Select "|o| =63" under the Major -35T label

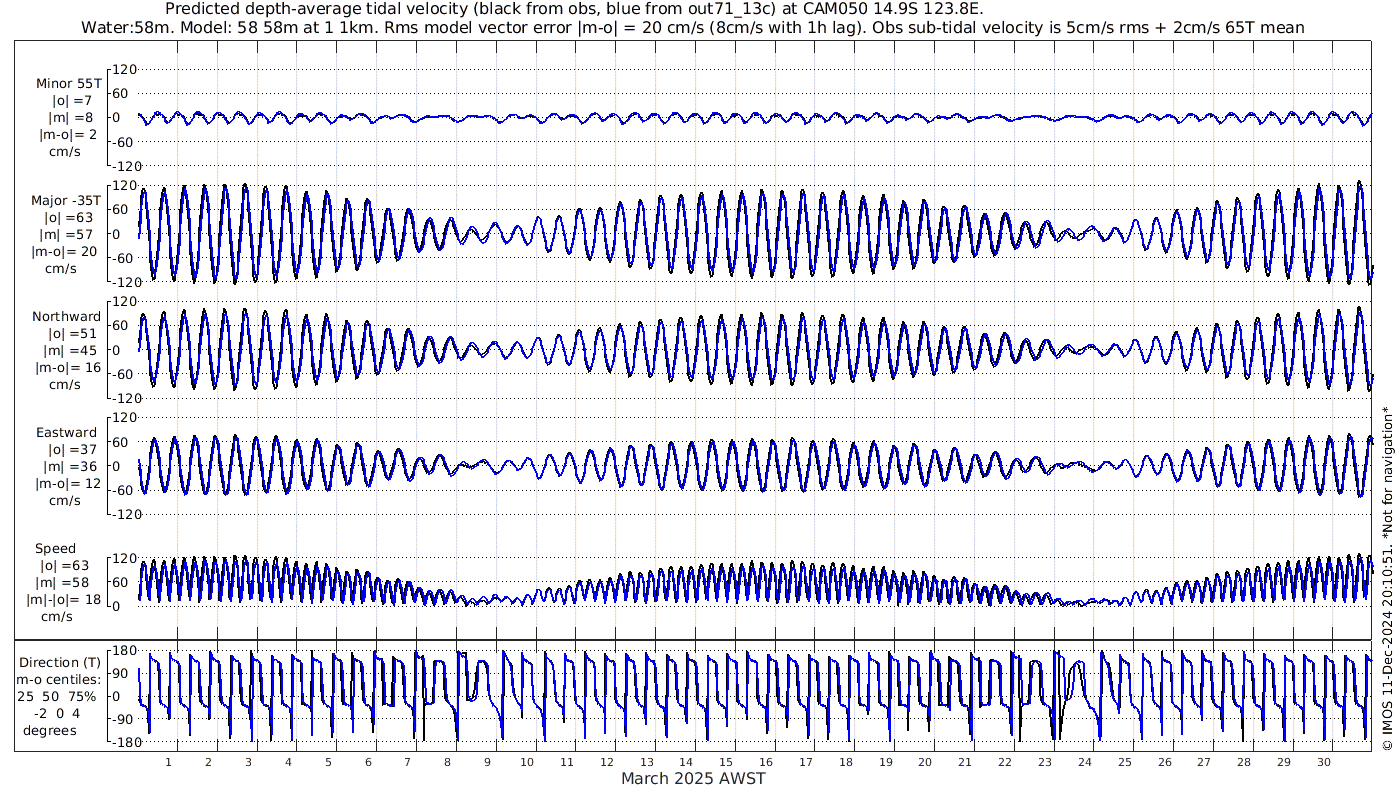[68, 217]
